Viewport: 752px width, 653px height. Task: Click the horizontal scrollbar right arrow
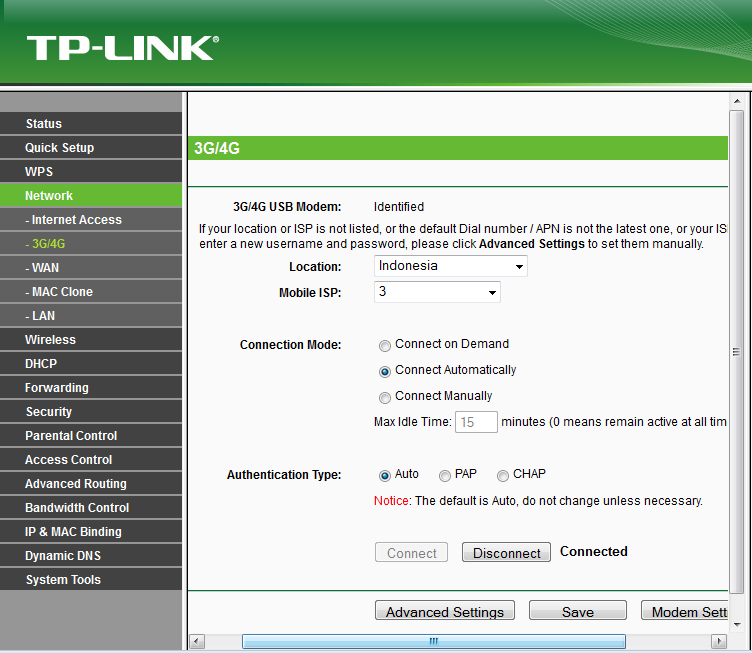click(718, 641)
